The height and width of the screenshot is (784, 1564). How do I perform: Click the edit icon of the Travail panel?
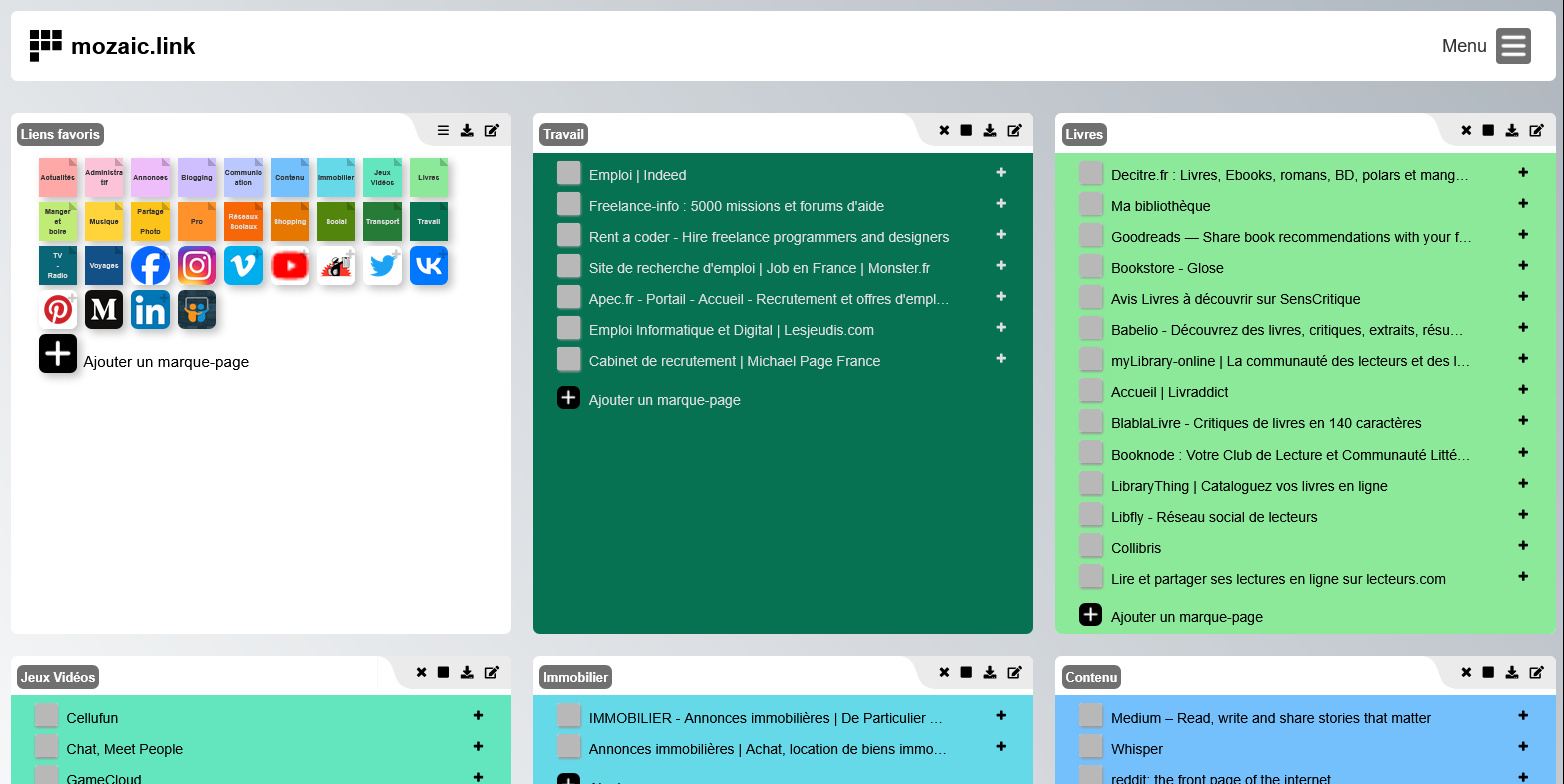pyautogui.click(x=1014, y=130)
